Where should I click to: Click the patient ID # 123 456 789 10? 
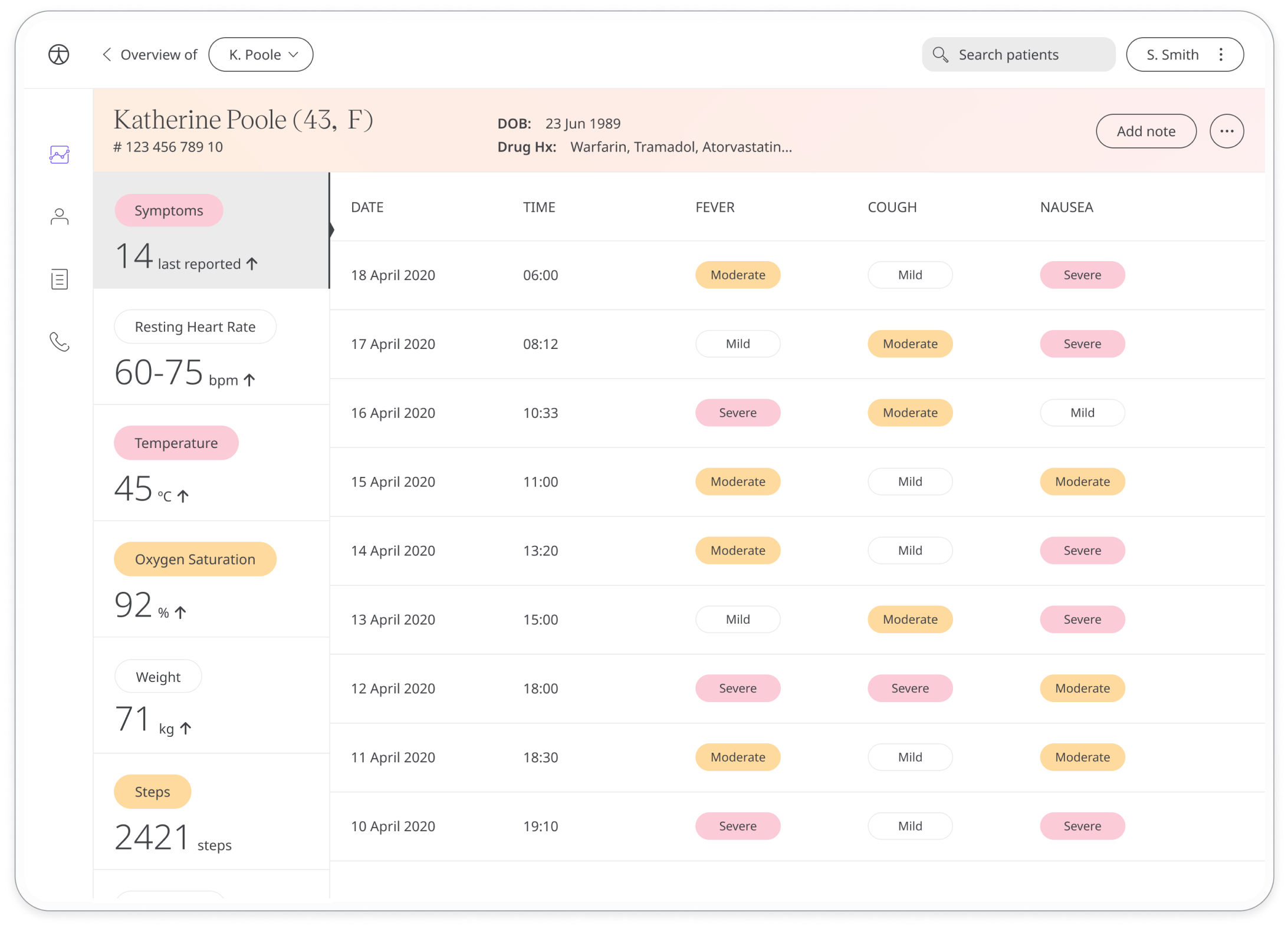pos(168,147)
